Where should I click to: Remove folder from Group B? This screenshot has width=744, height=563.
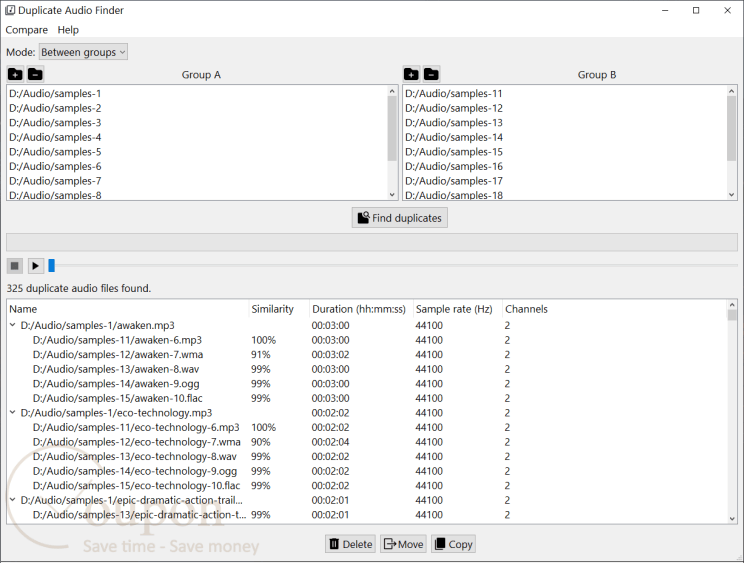(x=431, y=74)
